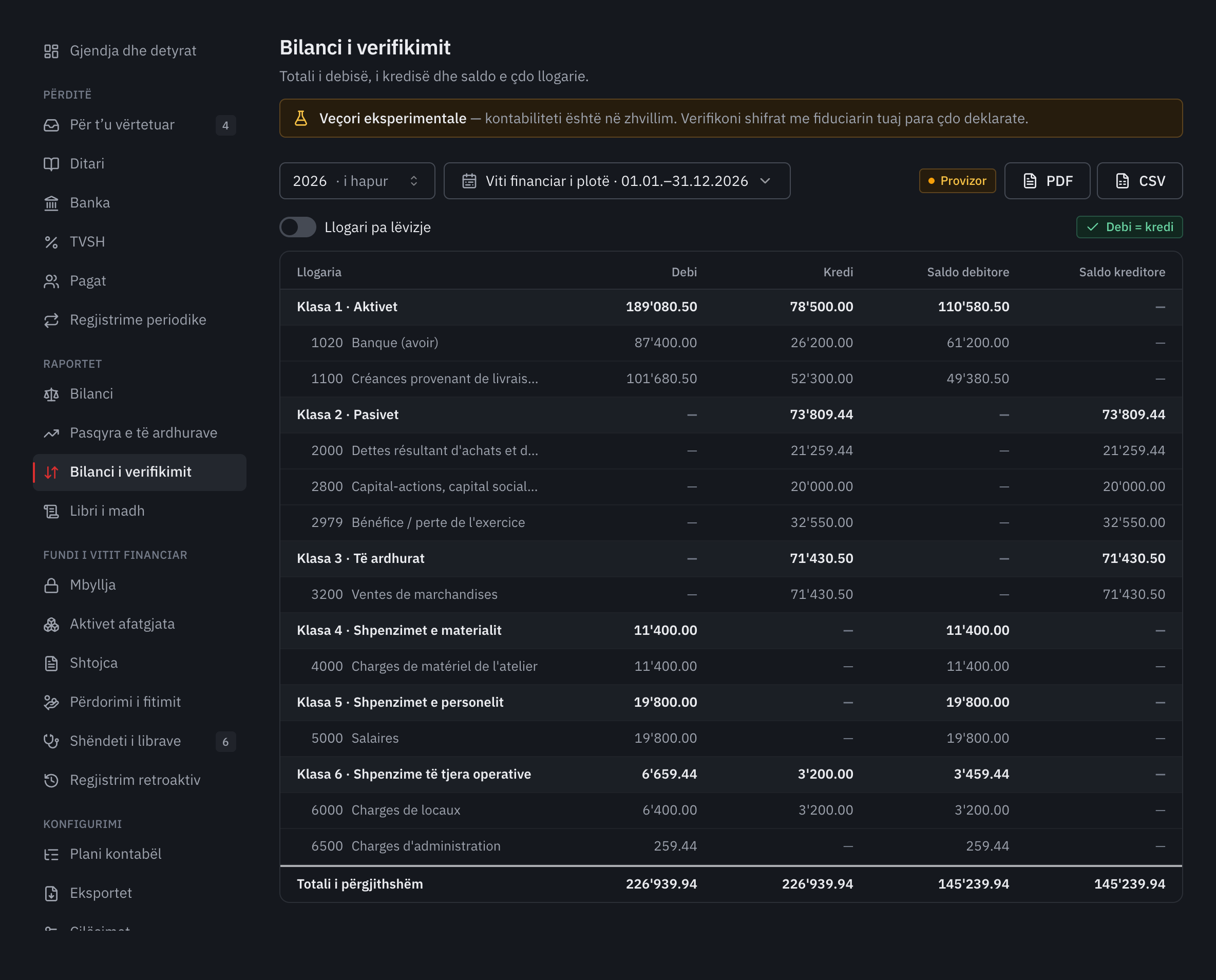Click the Banka building icon
This screenshot has width=1216, height=980.
click(x=51, y=203)
